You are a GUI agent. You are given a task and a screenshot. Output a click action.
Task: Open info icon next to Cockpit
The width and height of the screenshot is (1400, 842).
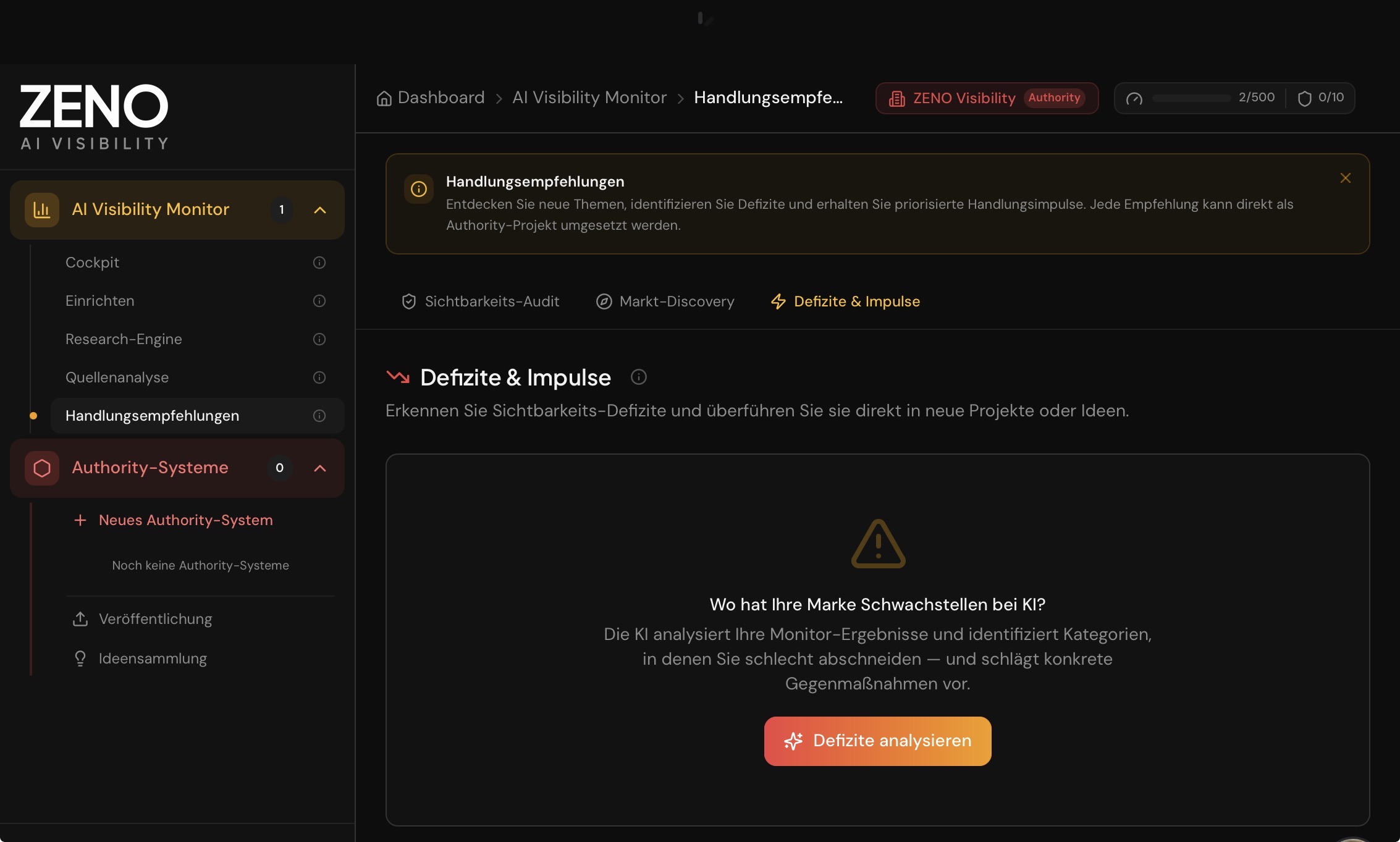pos(319,263)
